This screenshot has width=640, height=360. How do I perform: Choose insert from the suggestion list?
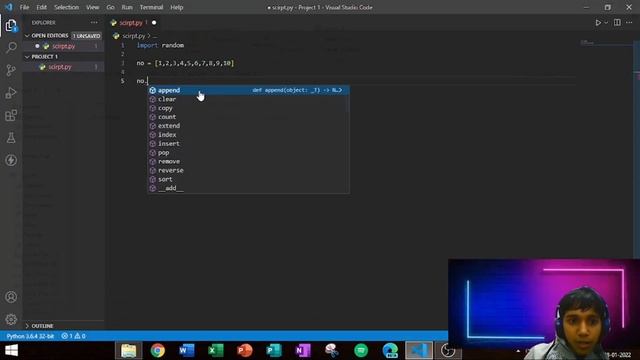(x=248, y=144)
